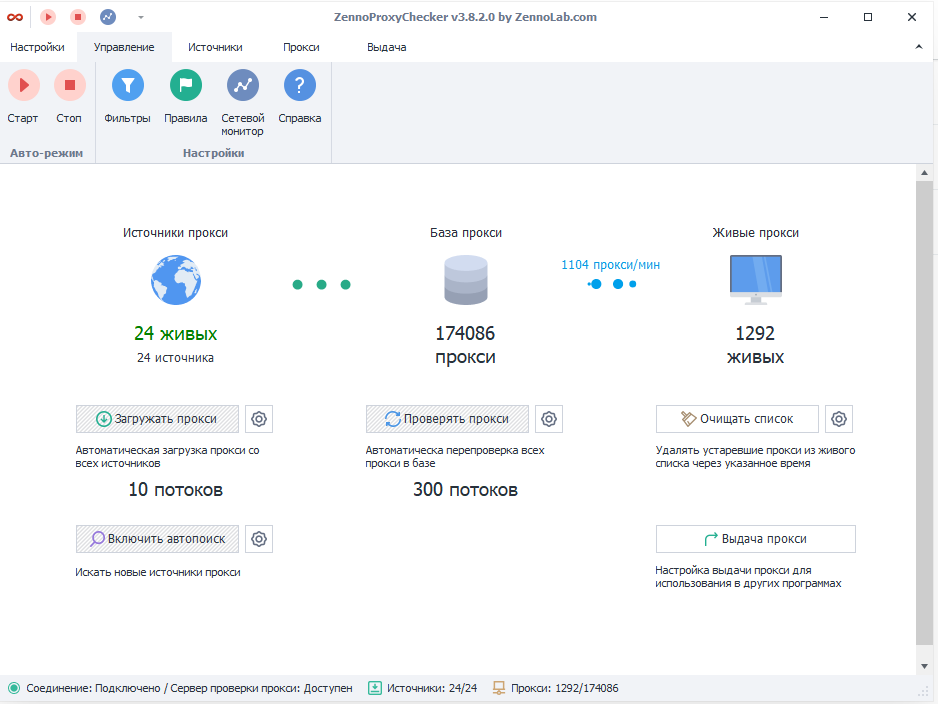The image size is (938, 704).
Task: Click the connection status indicator icon
Action: click(x=14, y=688)
